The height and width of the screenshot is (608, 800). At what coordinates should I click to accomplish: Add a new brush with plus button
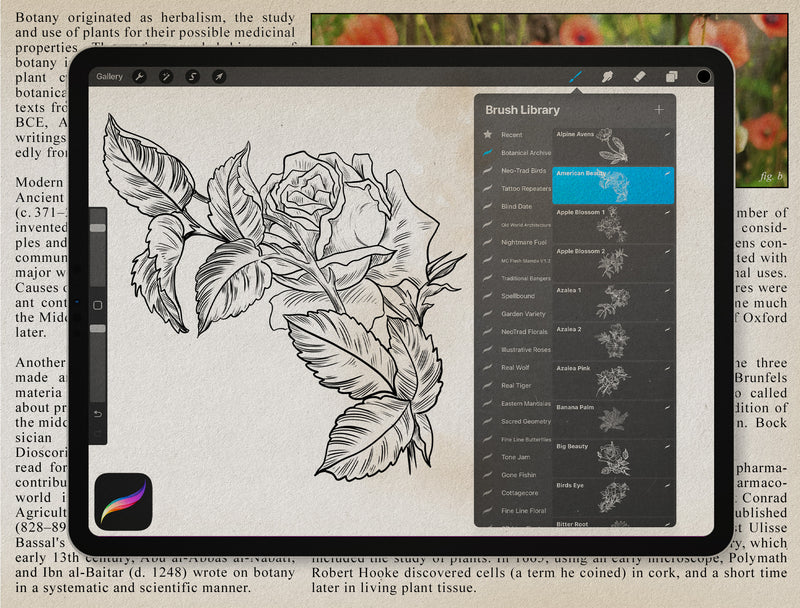pos(658,109)
